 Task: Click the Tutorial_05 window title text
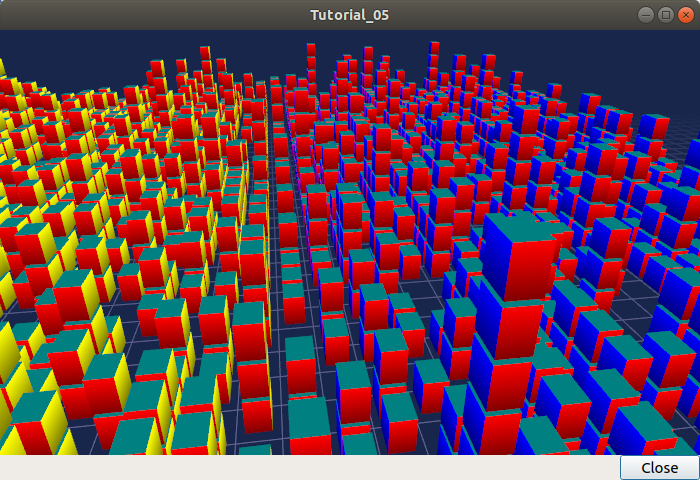pos(349,14)
